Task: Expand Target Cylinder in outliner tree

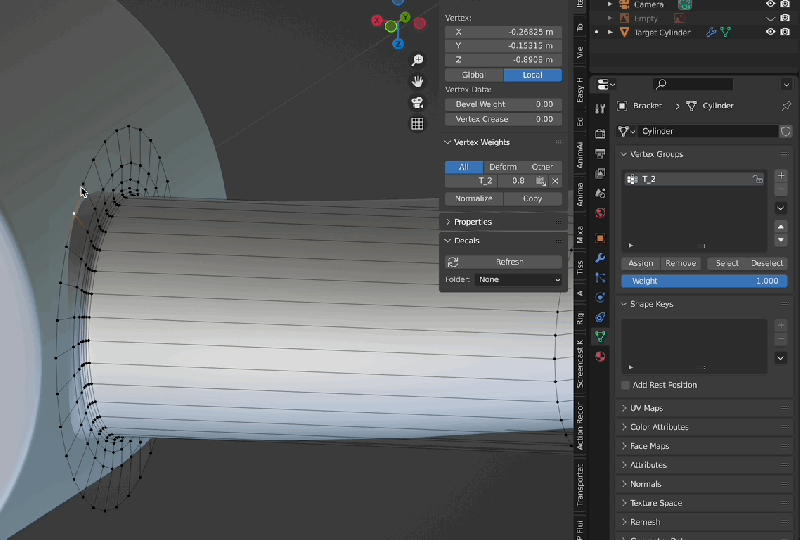Action: click(610, 32)
